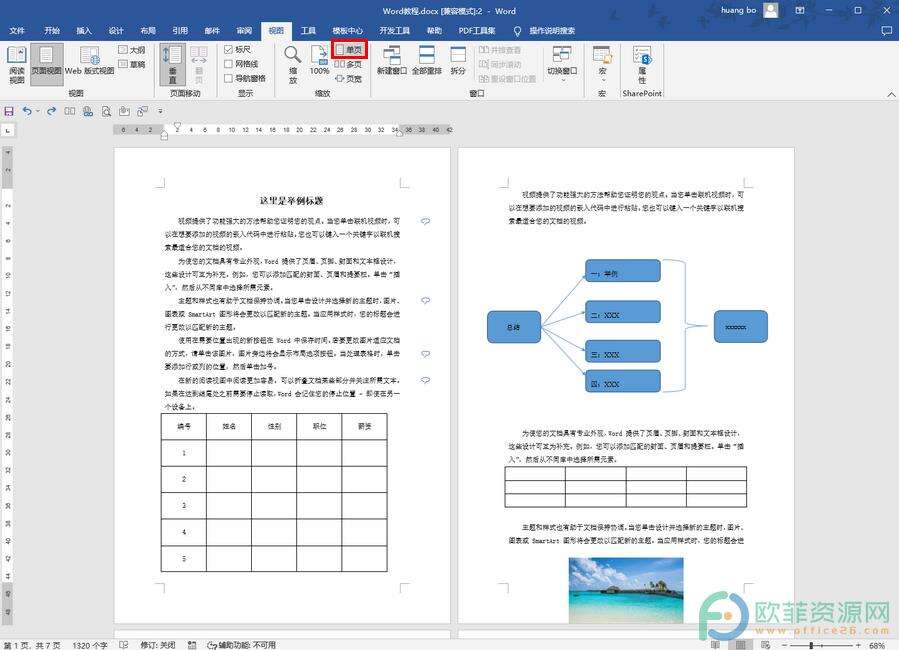
Task: Open the 插入 (Insert) tab
Action: coord(84,30)
